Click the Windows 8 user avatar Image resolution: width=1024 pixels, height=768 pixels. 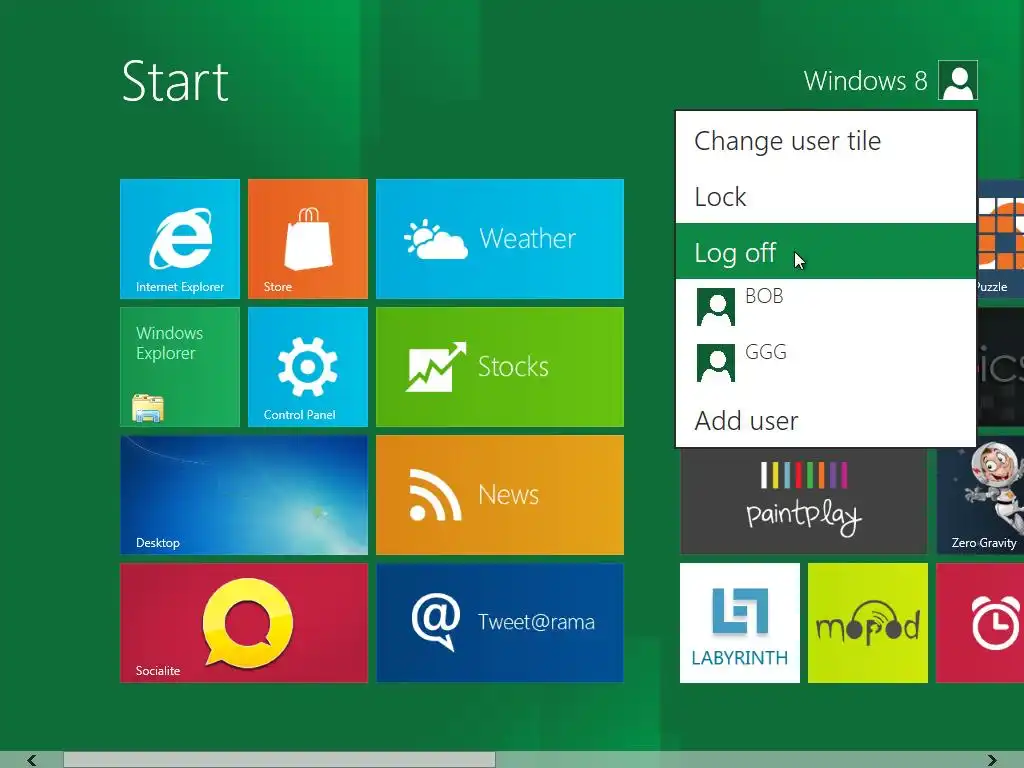[957, 80]
